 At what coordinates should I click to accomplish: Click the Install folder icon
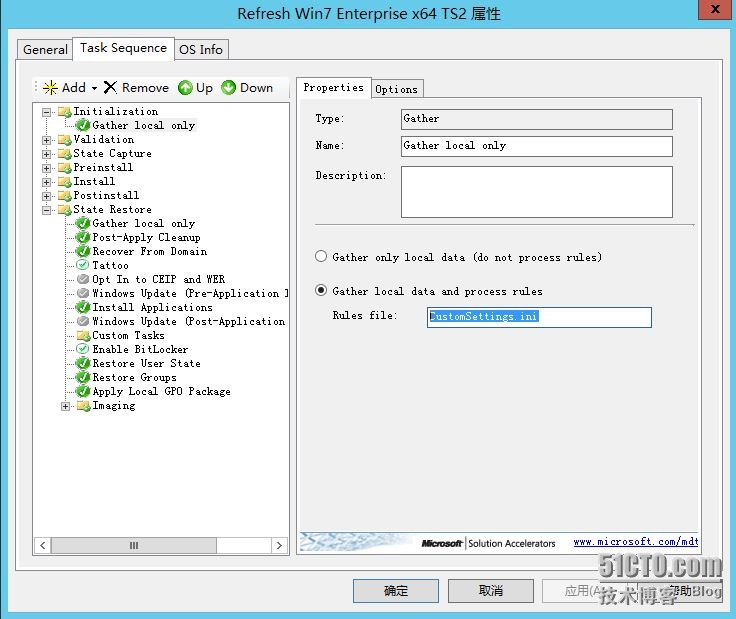pos(64,182)
